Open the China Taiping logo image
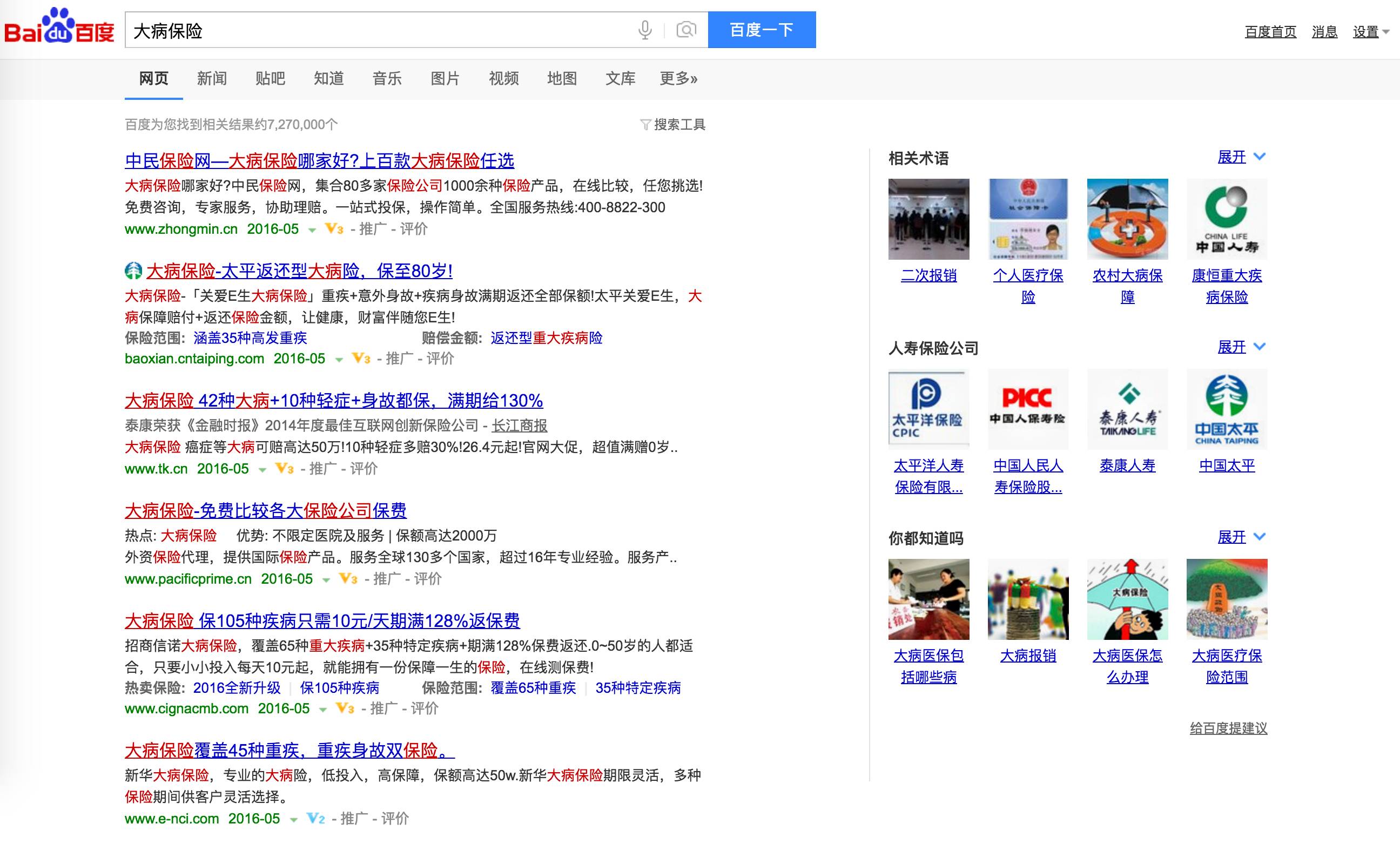This screenshot has height=844, width=1400. coord(1227,409)
